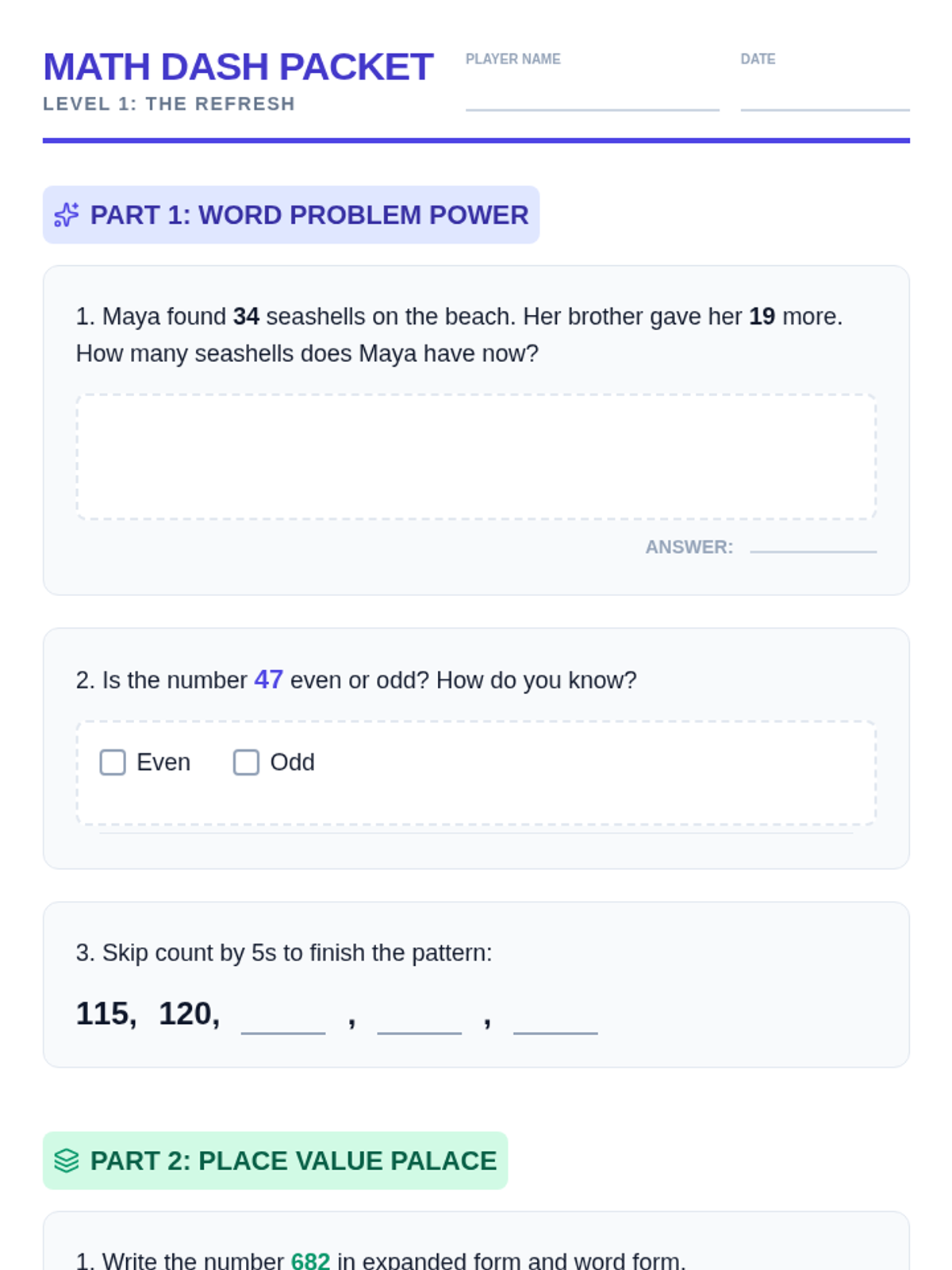952x1270 pixels.
Task: Click the Math Dash Packet title
Action: point(238,67)
